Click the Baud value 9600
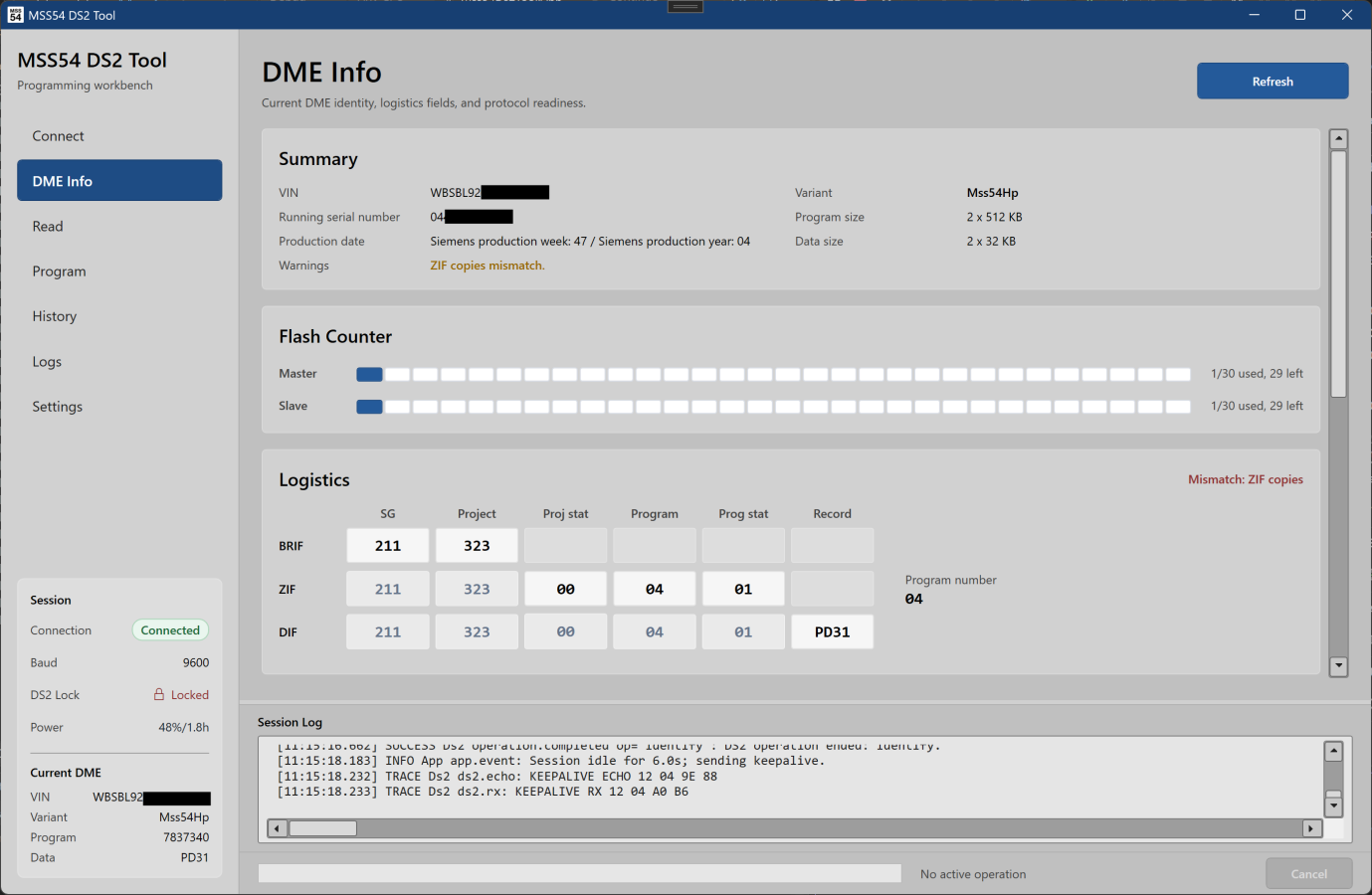This screenshot has height=895, width=1372. pyautogui.click(x=196, y=662)
